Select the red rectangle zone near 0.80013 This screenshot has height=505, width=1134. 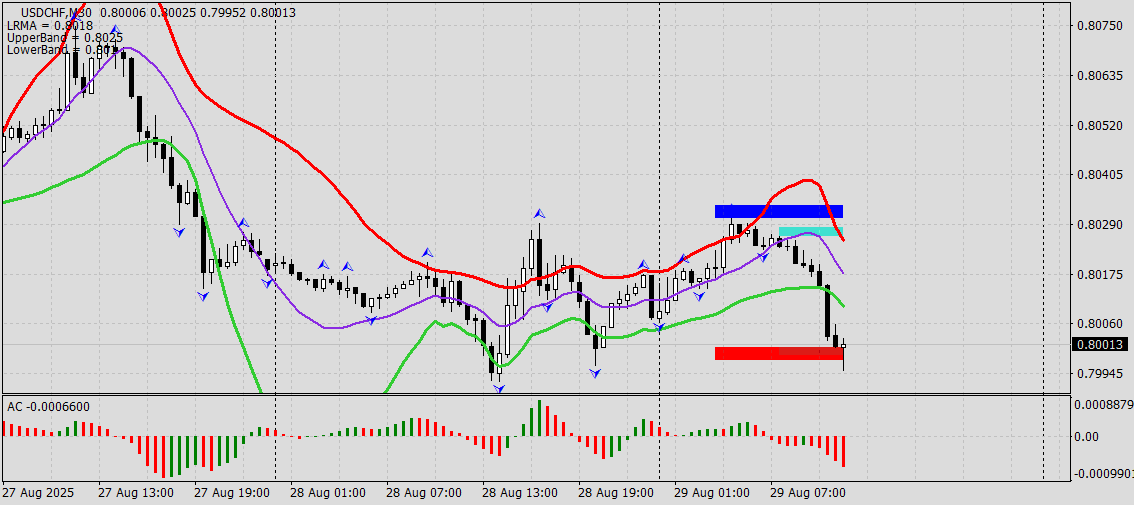[779, 353]
